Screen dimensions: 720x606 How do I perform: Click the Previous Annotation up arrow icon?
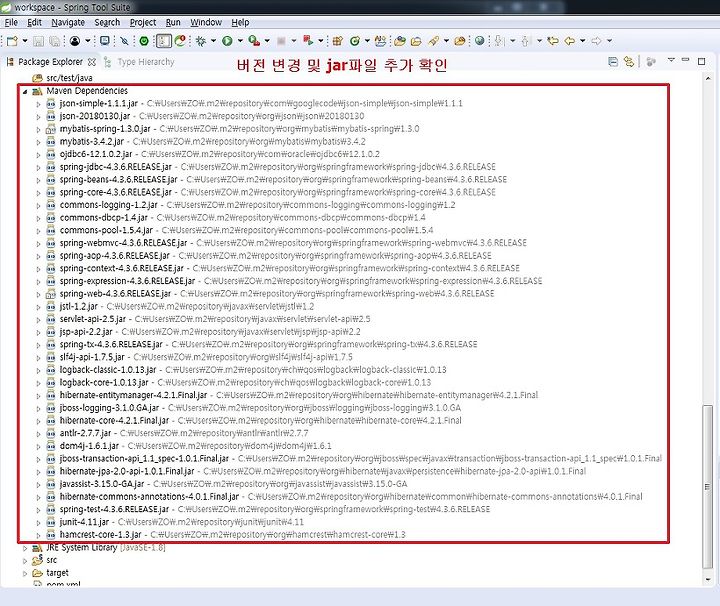tap(526, 41)
